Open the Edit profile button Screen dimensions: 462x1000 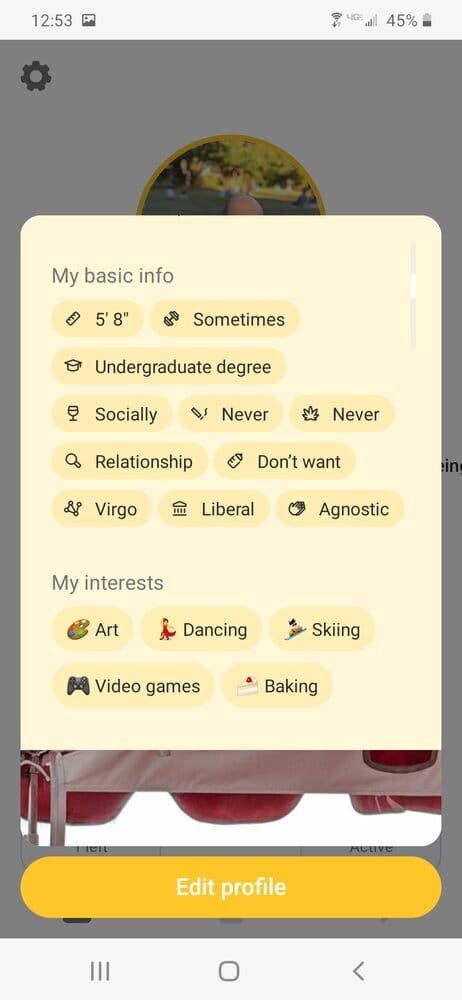tap(231, 887)
